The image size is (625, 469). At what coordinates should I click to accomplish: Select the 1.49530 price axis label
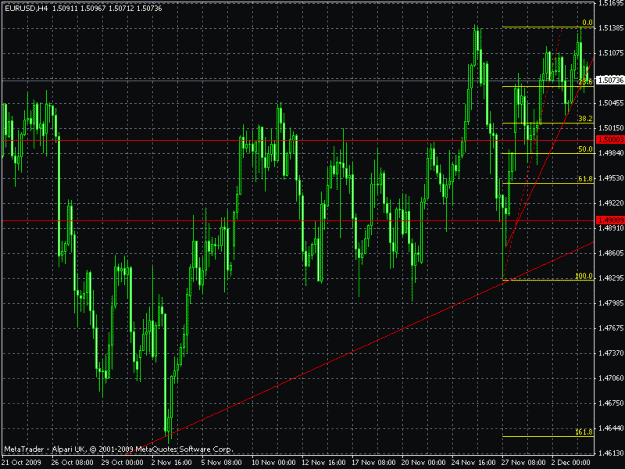(611, 178)
